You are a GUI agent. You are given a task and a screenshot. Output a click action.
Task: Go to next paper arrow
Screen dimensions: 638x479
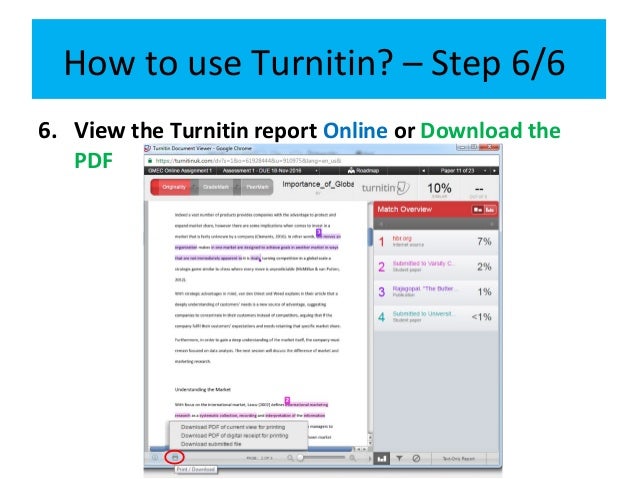tap(494, 171)
